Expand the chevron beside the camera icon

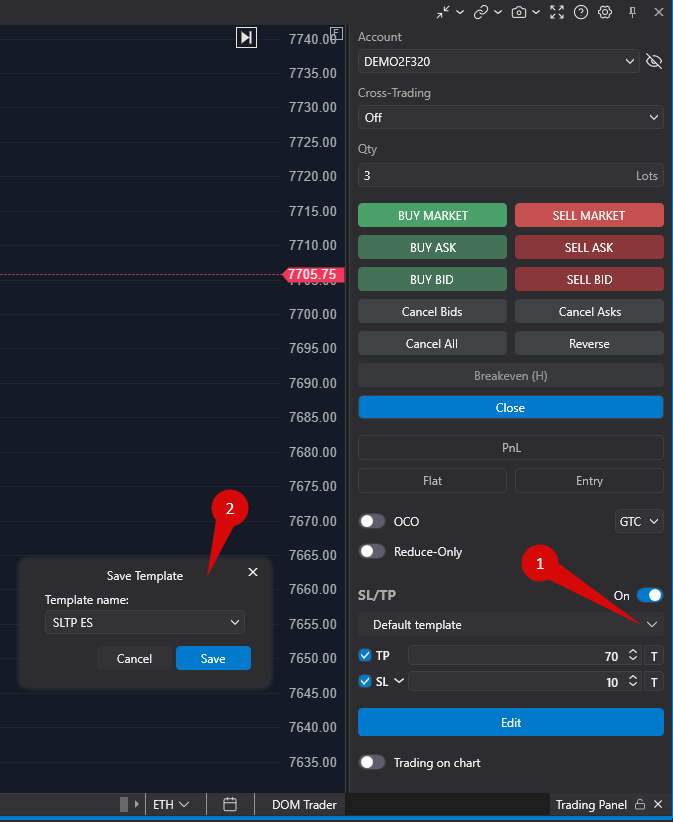click(536, 12)
